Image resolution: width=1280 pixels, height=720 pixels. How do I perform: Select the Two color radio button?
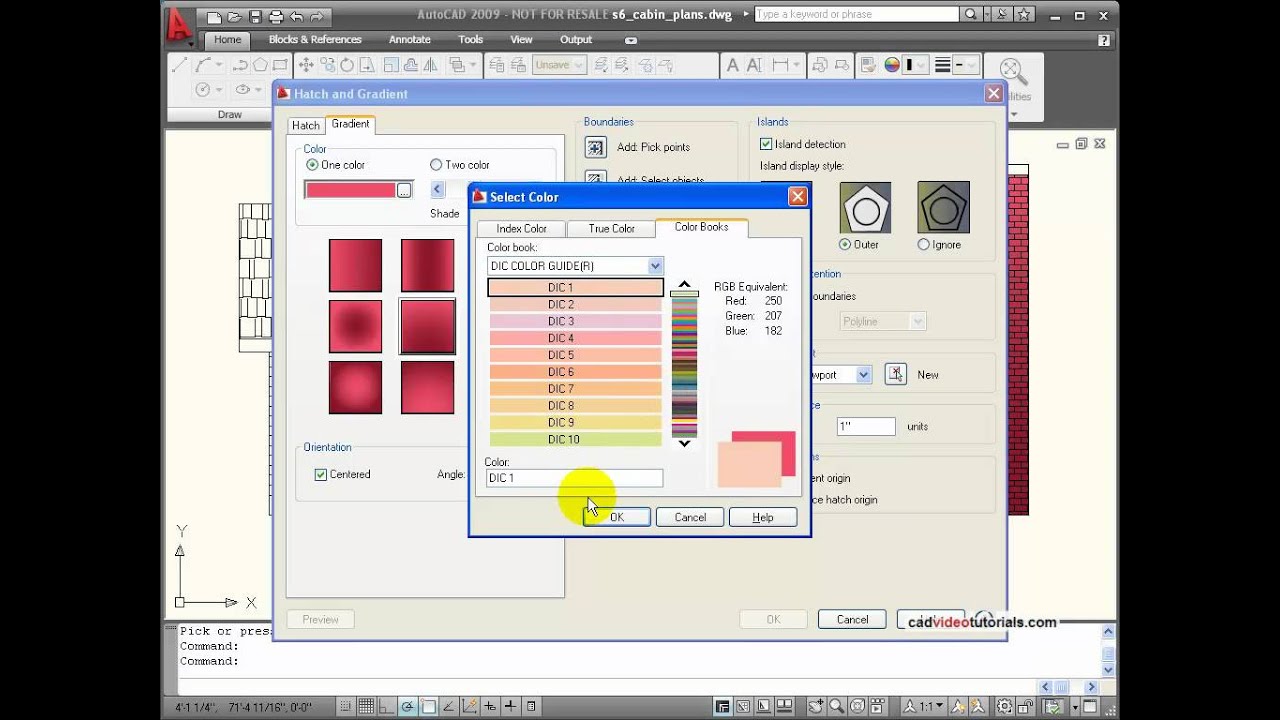[436, 165]
